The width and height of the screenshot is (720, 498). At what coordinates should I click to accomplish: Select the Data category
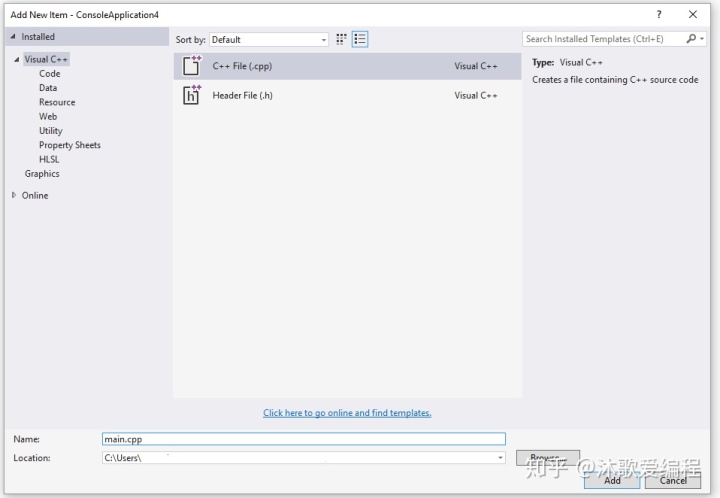pos(48,88)
